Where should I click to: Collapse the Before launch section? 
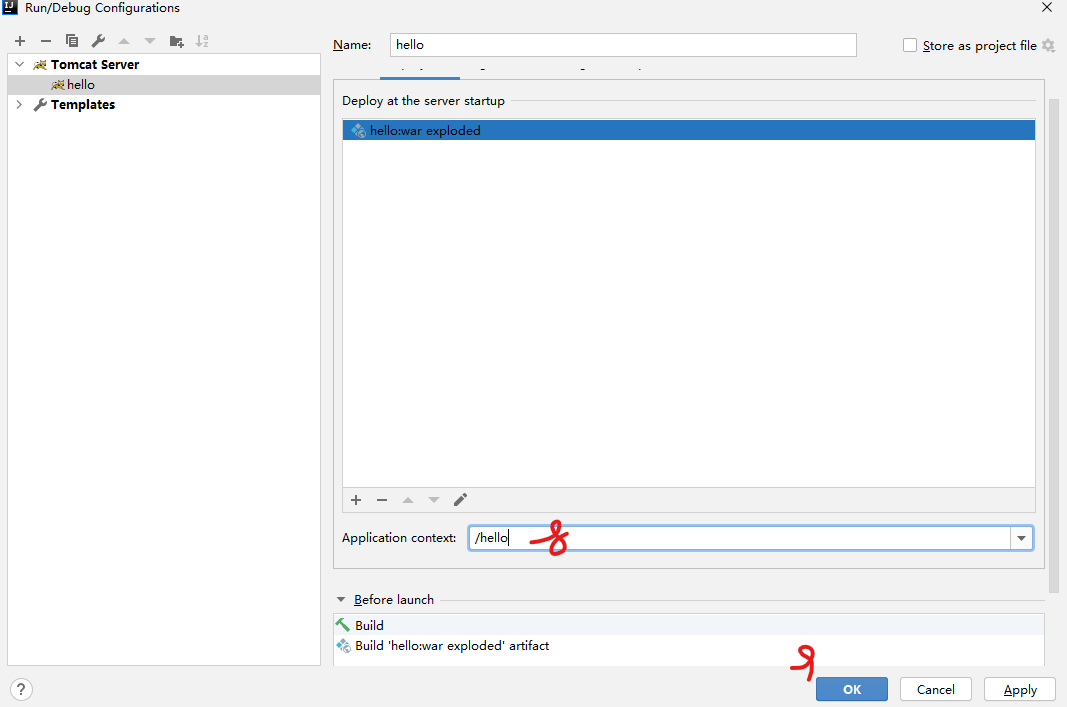[341, 599]
